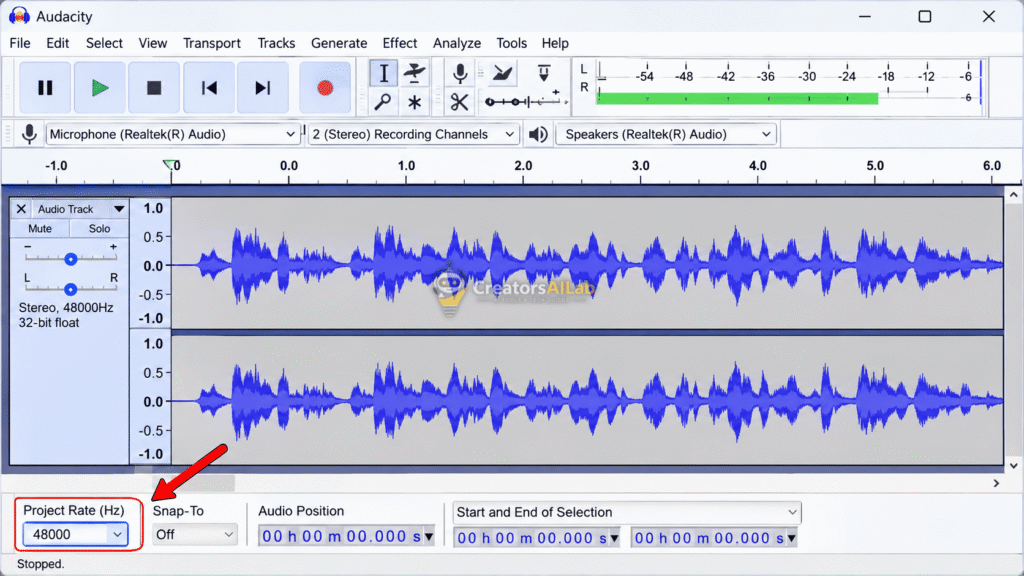The image size is (1024, 576).
Task: Open the Select menu
Action: tap(104, 43)
